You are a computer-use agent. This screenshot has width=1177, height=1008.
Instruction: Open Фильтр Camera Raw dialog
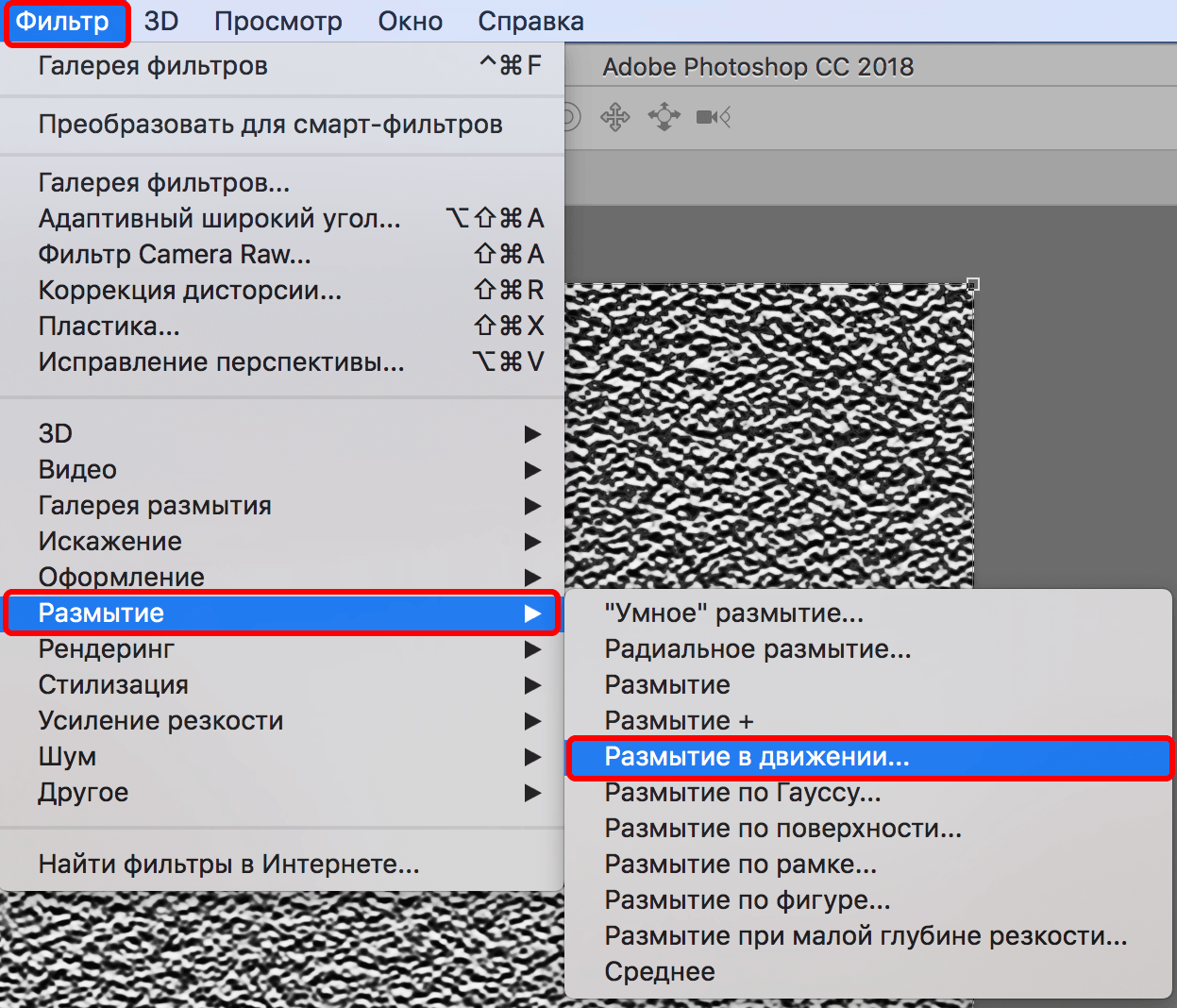175,255
